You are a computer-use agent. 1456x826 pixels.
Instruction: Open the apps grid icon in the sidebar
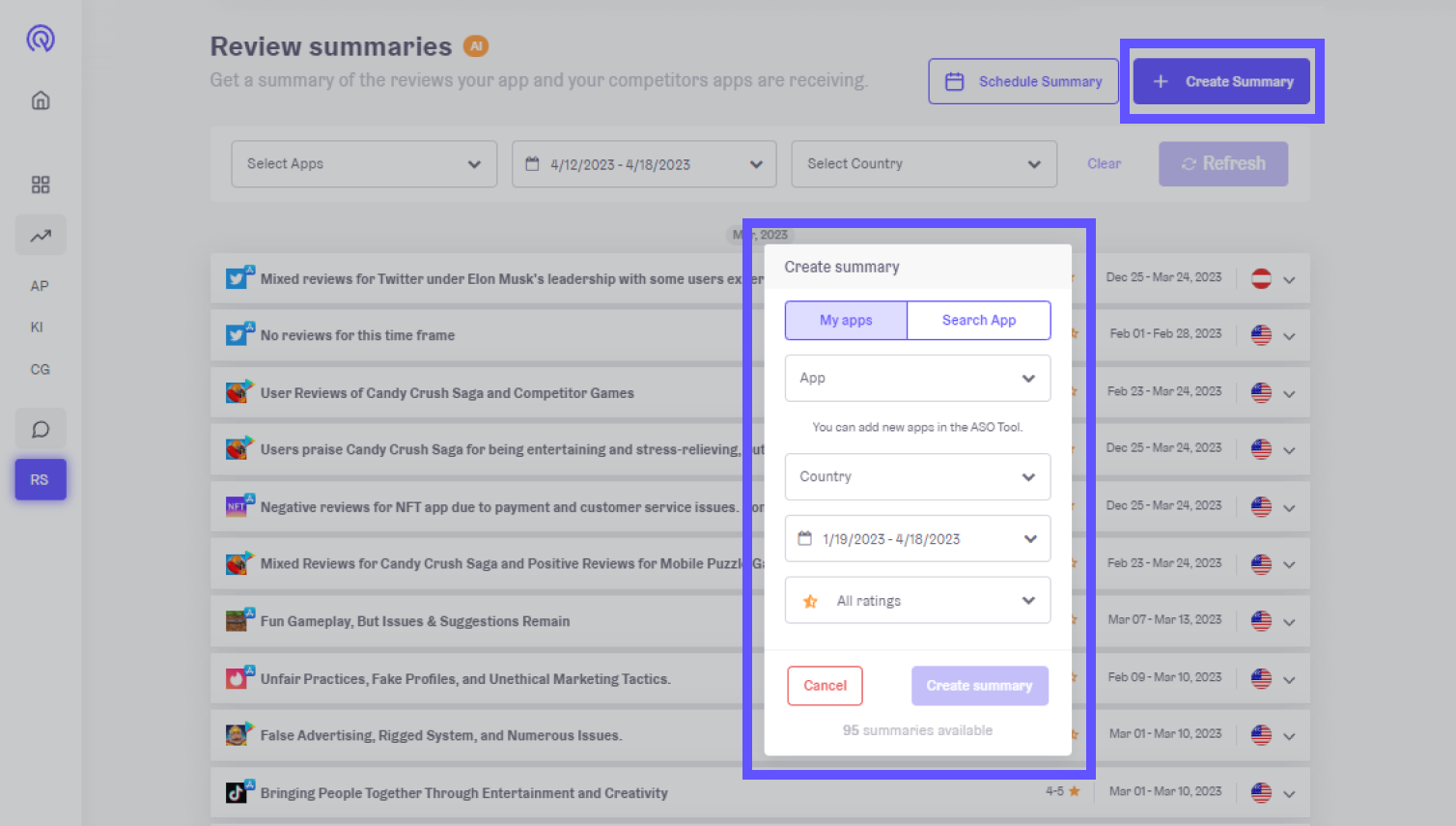coord(40,185)
